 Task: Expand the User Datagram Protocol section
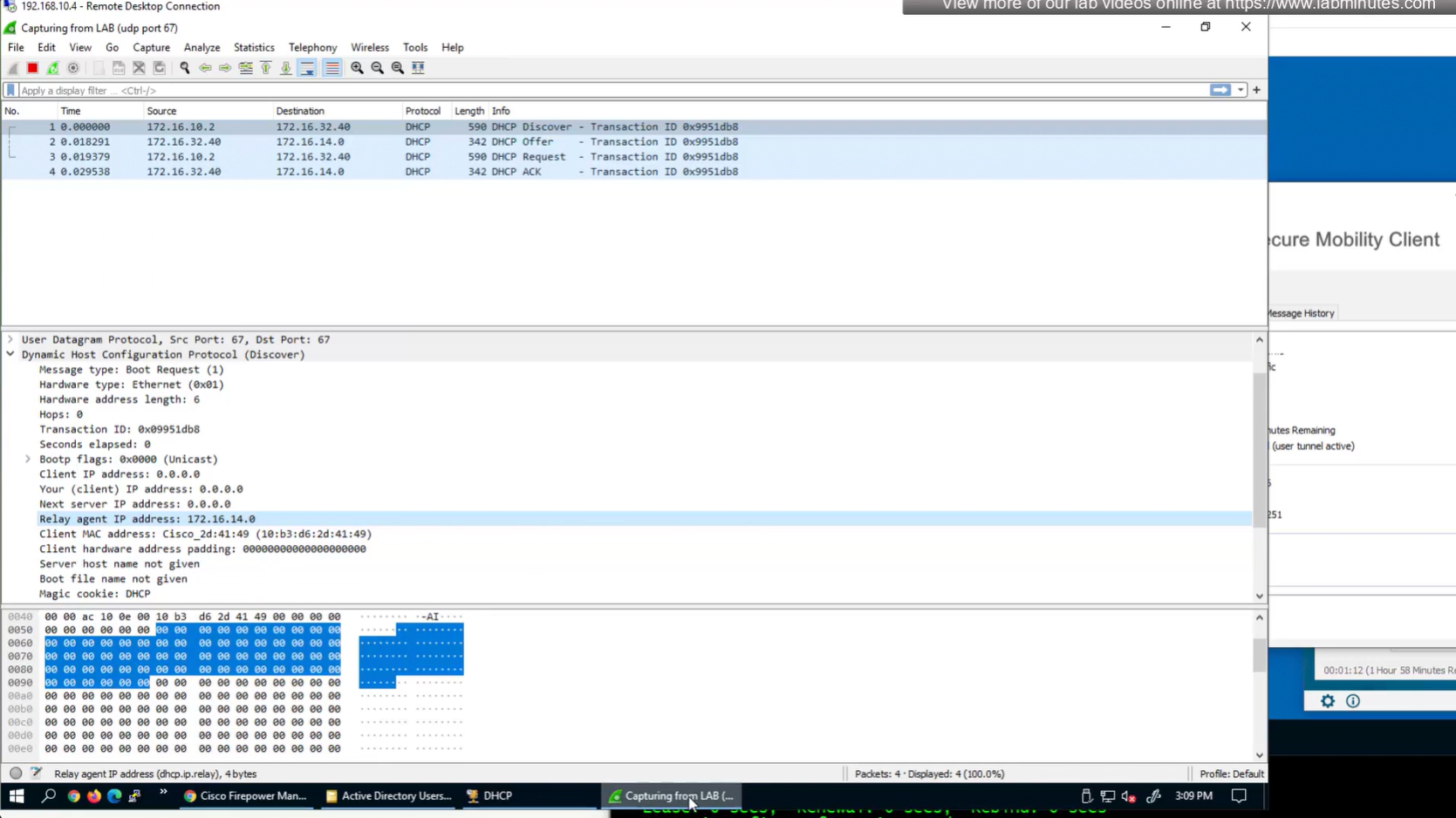[x=10, y=340]
